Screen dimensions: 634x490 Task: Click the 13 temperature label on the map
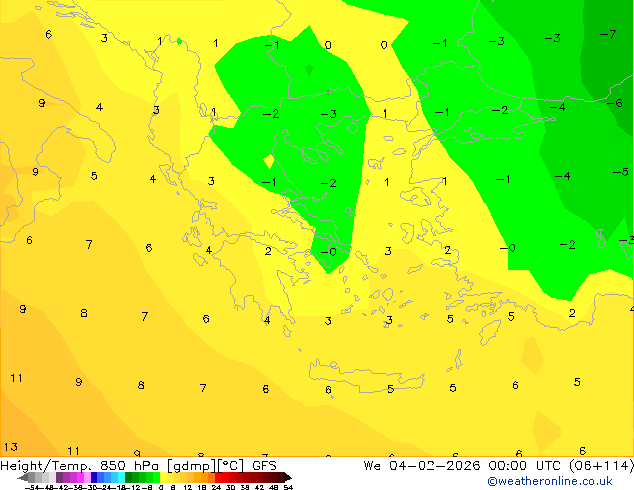click(x=11, y=447)
